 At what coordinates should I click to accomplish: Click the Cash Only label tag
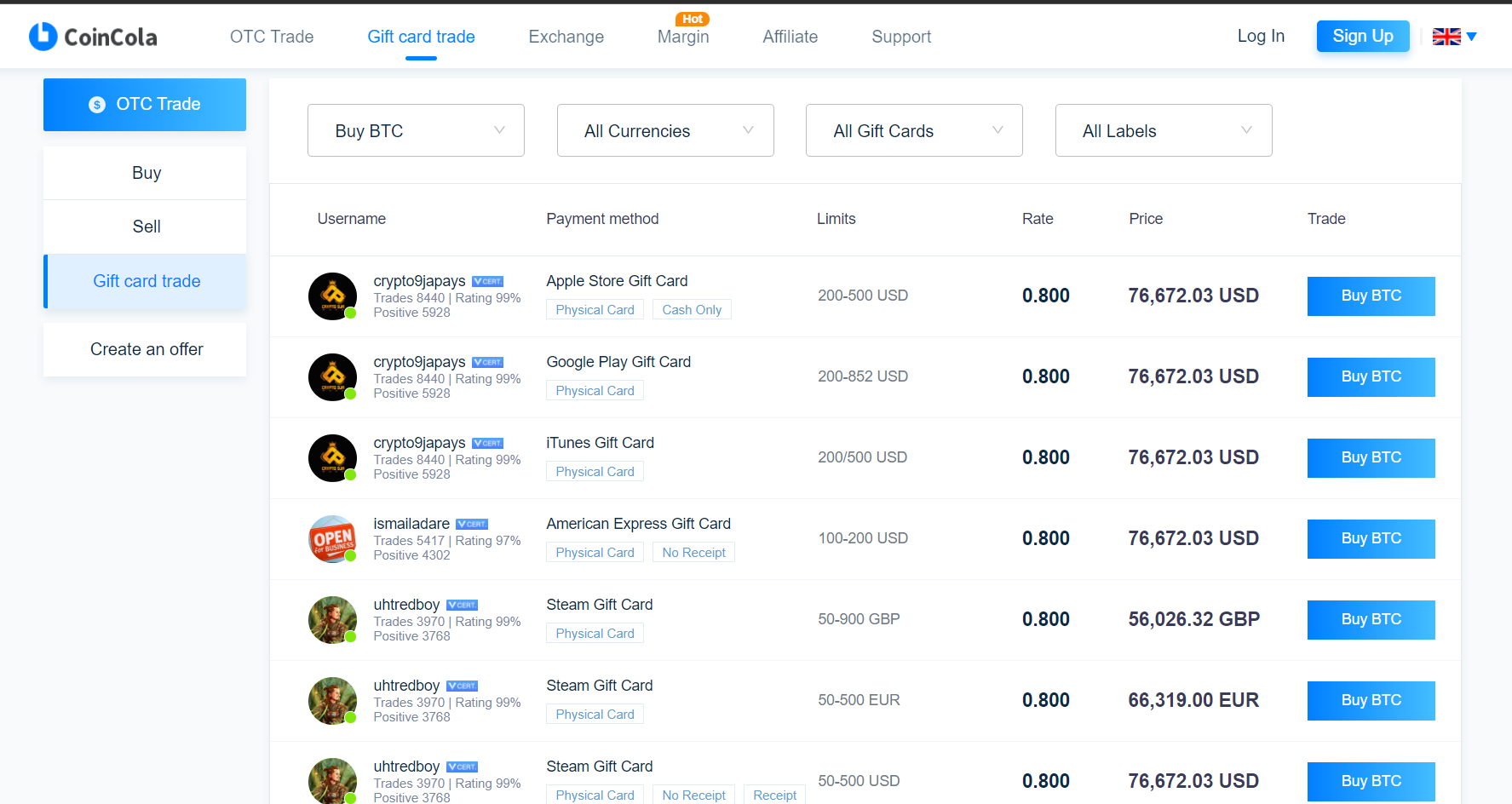click(x=692, y=310)
